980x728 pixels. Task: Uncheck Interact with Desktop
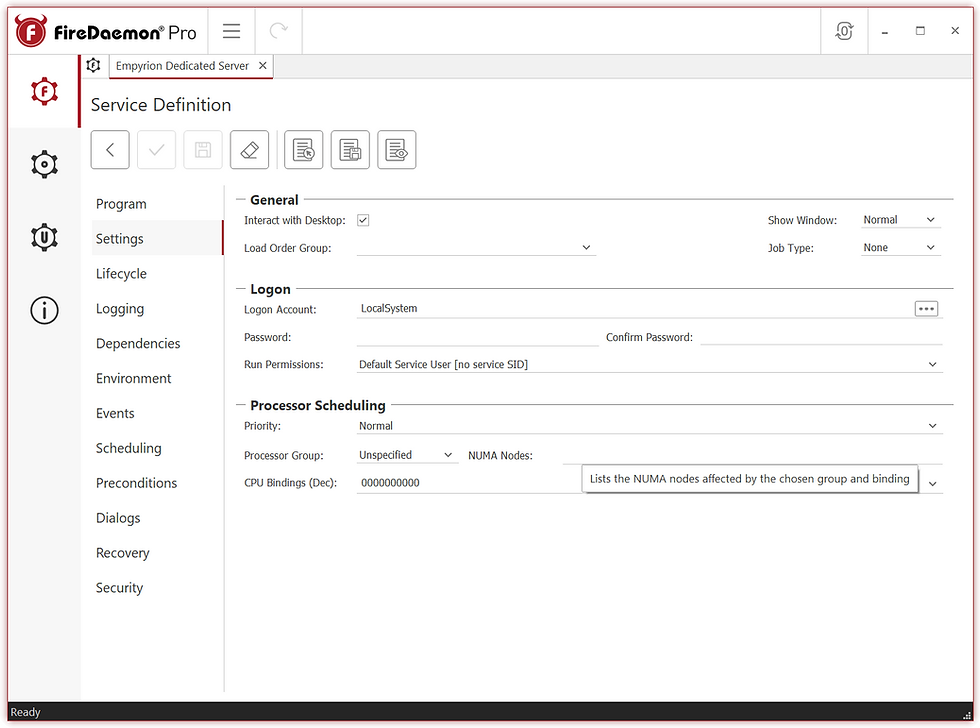[363, 219]
